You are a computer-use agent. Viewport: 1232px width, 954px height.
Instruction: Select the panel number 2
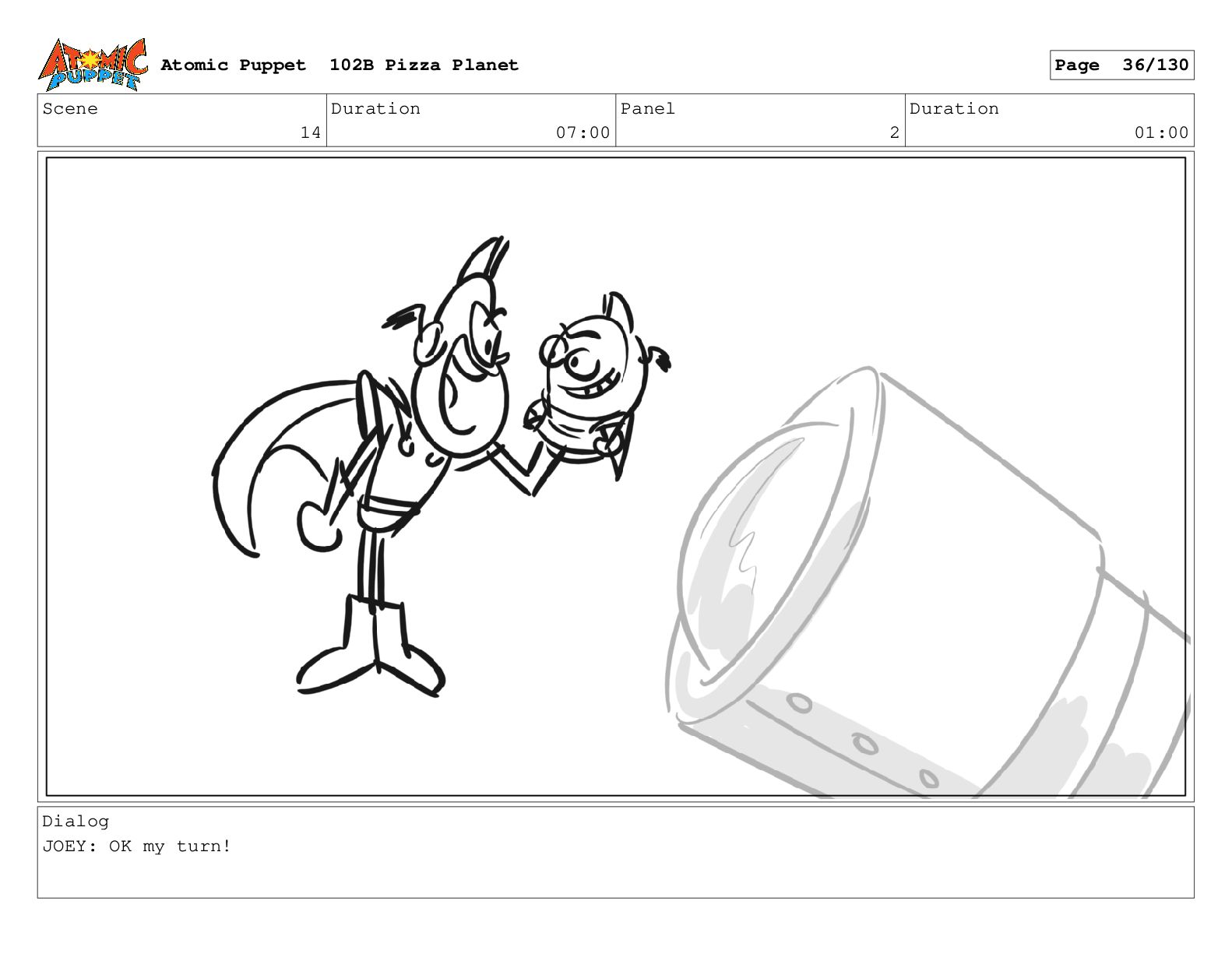[894, 132]
